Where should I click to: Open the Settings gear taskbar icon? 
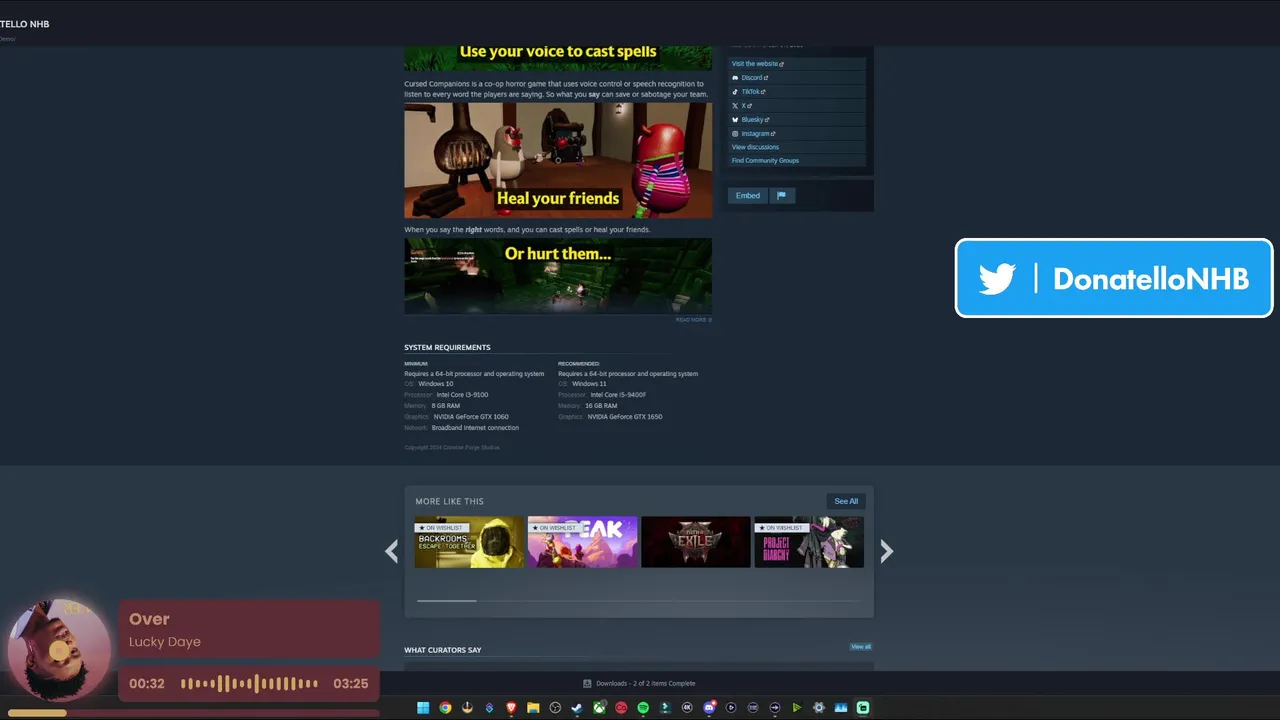[x=819, y=708]
